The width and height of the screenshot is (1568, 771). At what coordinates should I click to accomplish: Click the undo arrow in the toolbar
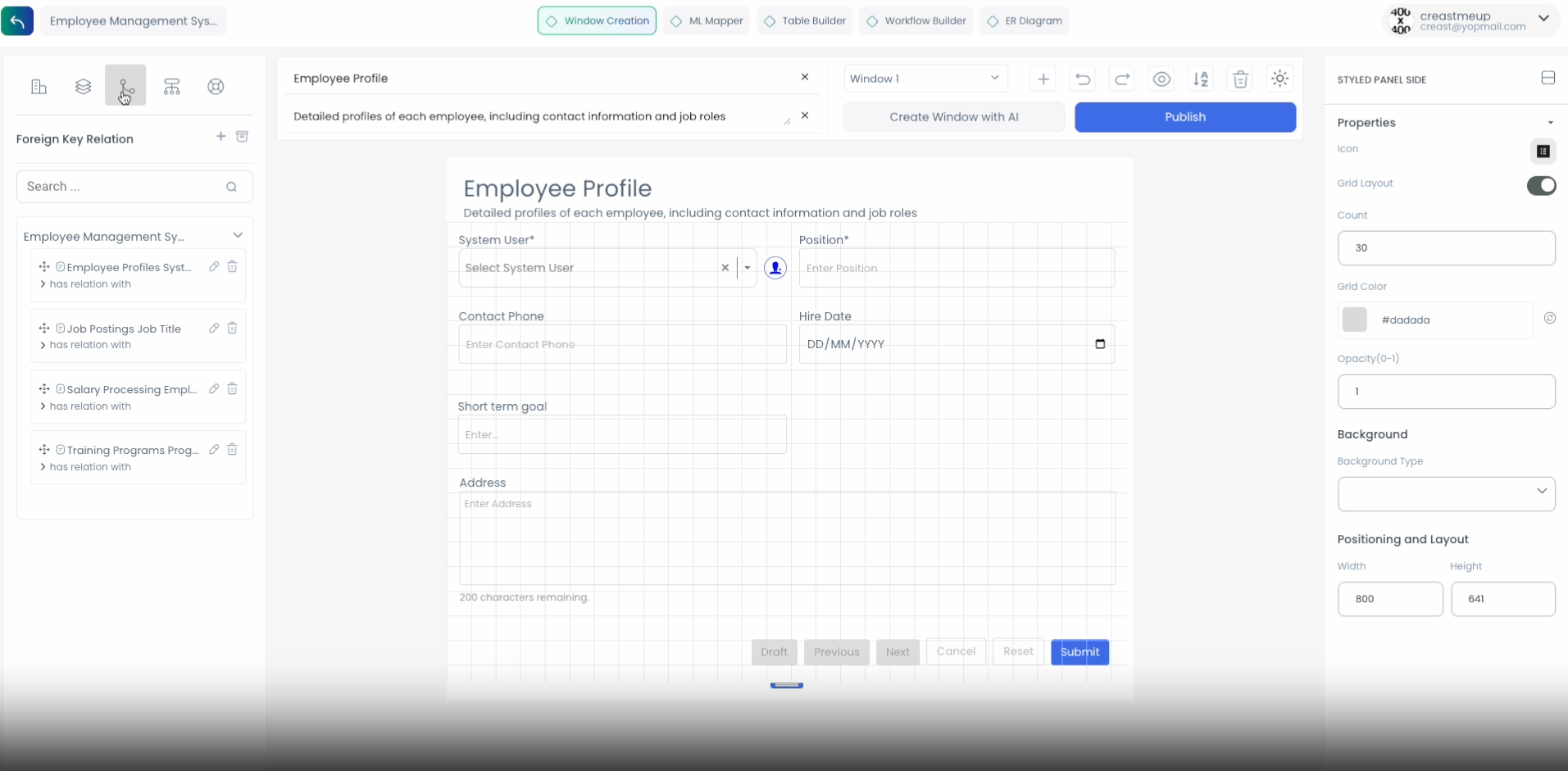coord(1083,79)
